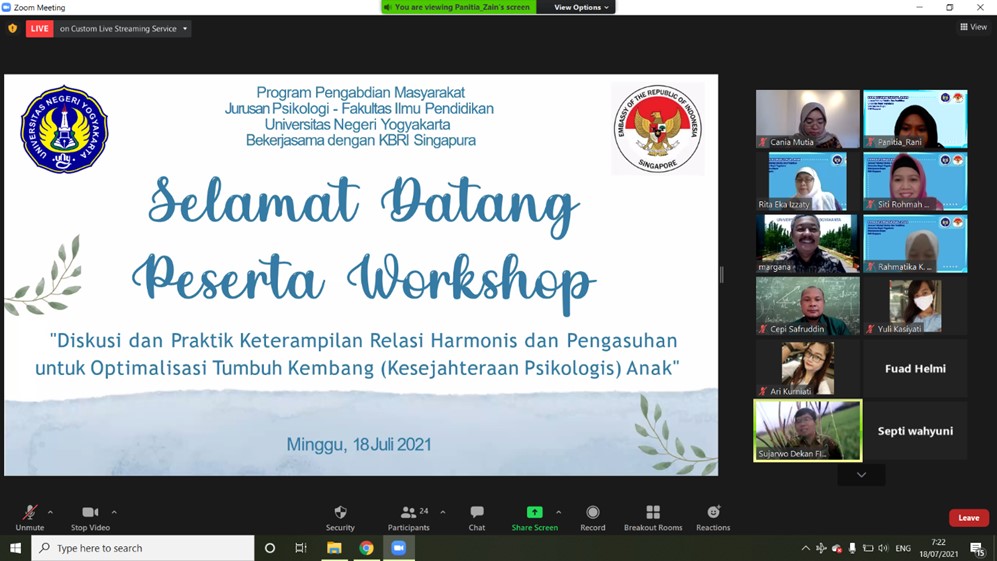Screen dimensions: 997x561
Task: Select Sujarwo Dekan's highlighted video tile
Action: tap(808, 431)
